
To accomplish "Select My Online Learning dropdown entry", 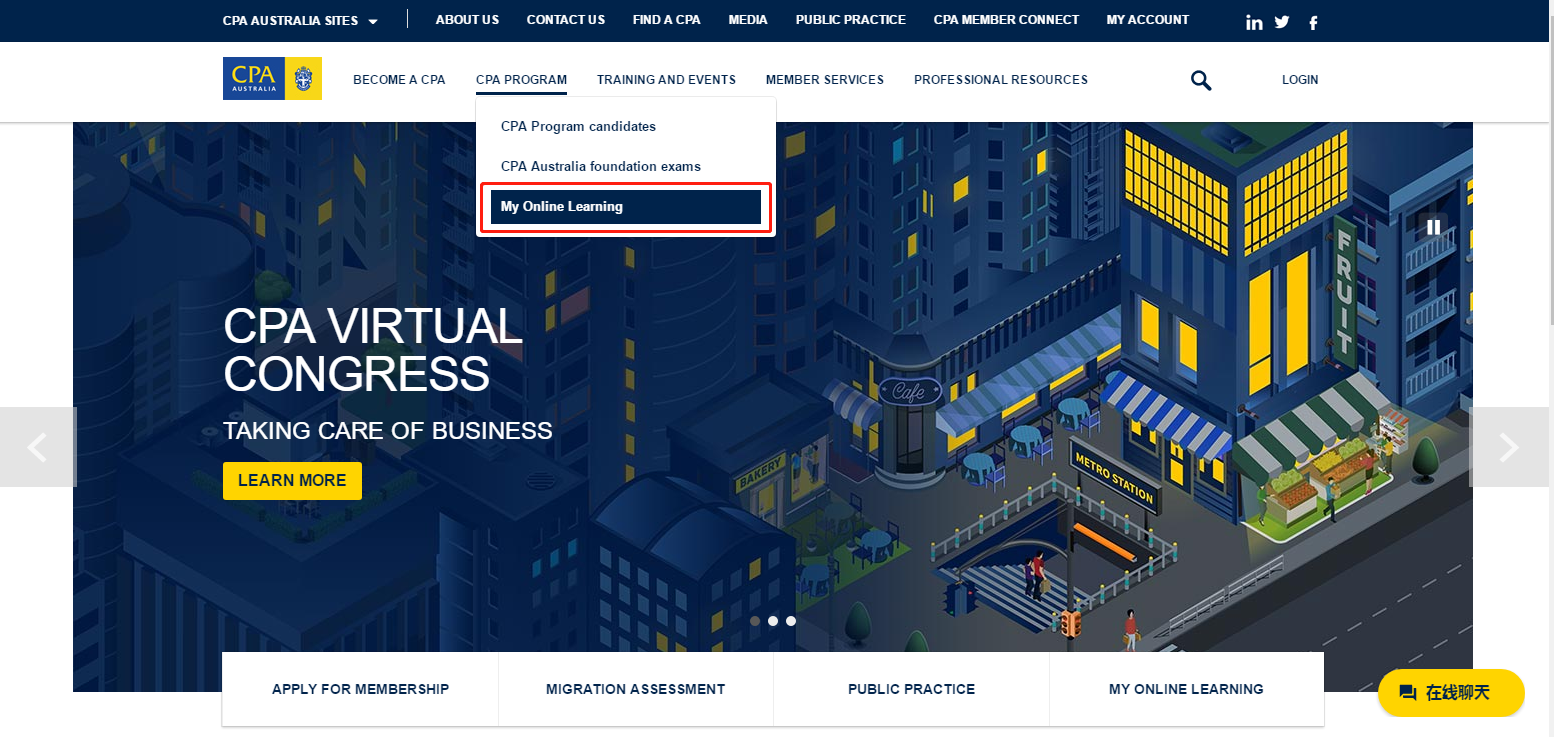I will point(626,207).
